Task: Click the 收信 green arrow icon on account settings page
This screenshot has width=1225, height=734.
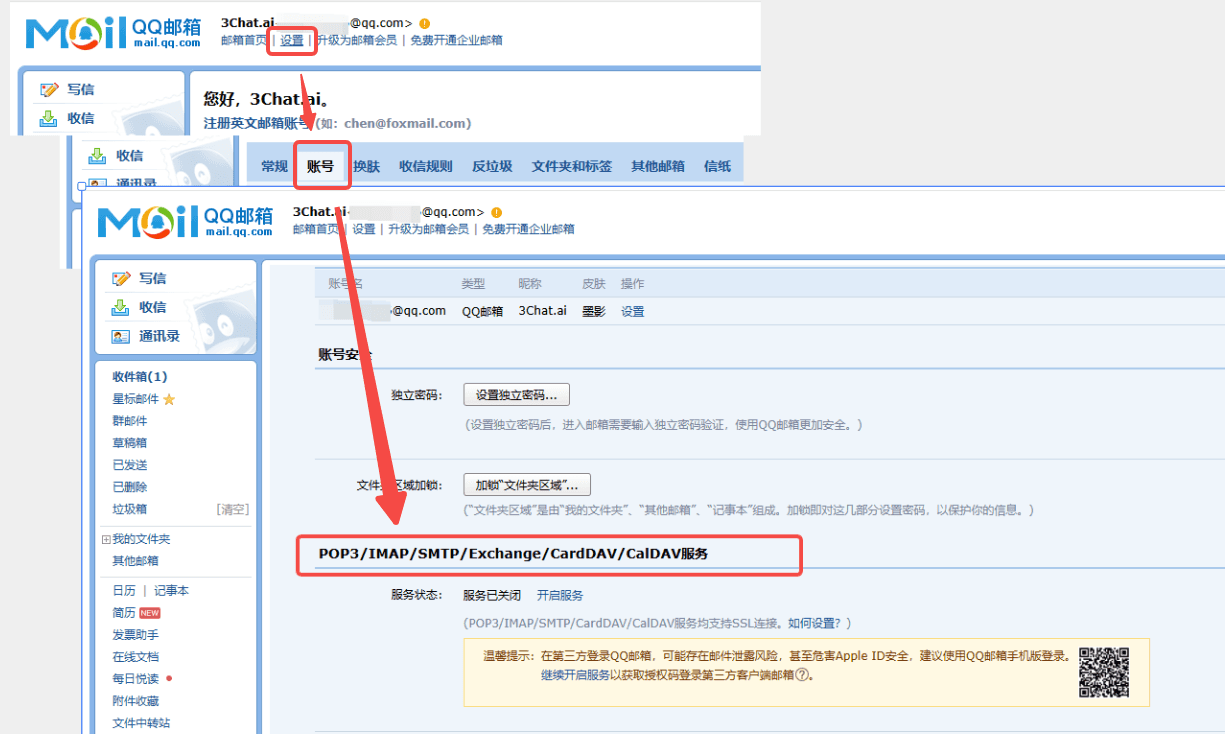Action: 121,307
